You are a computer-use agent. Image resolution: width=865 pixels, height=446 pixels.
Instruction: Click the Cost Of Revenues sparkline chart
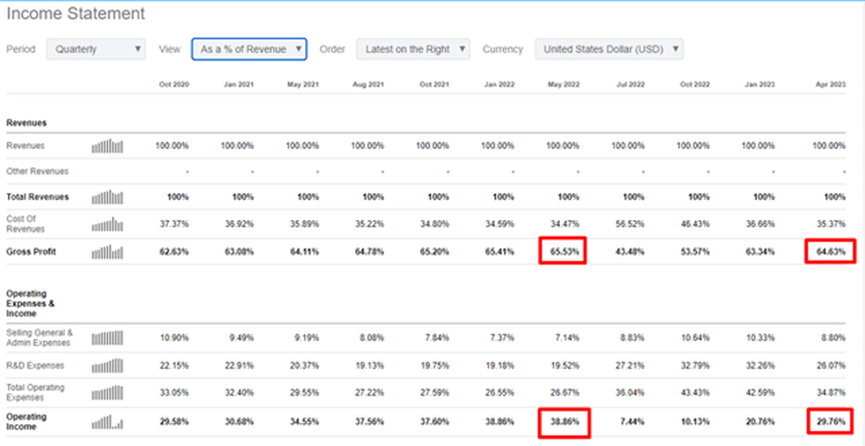[x=108, y=224]
